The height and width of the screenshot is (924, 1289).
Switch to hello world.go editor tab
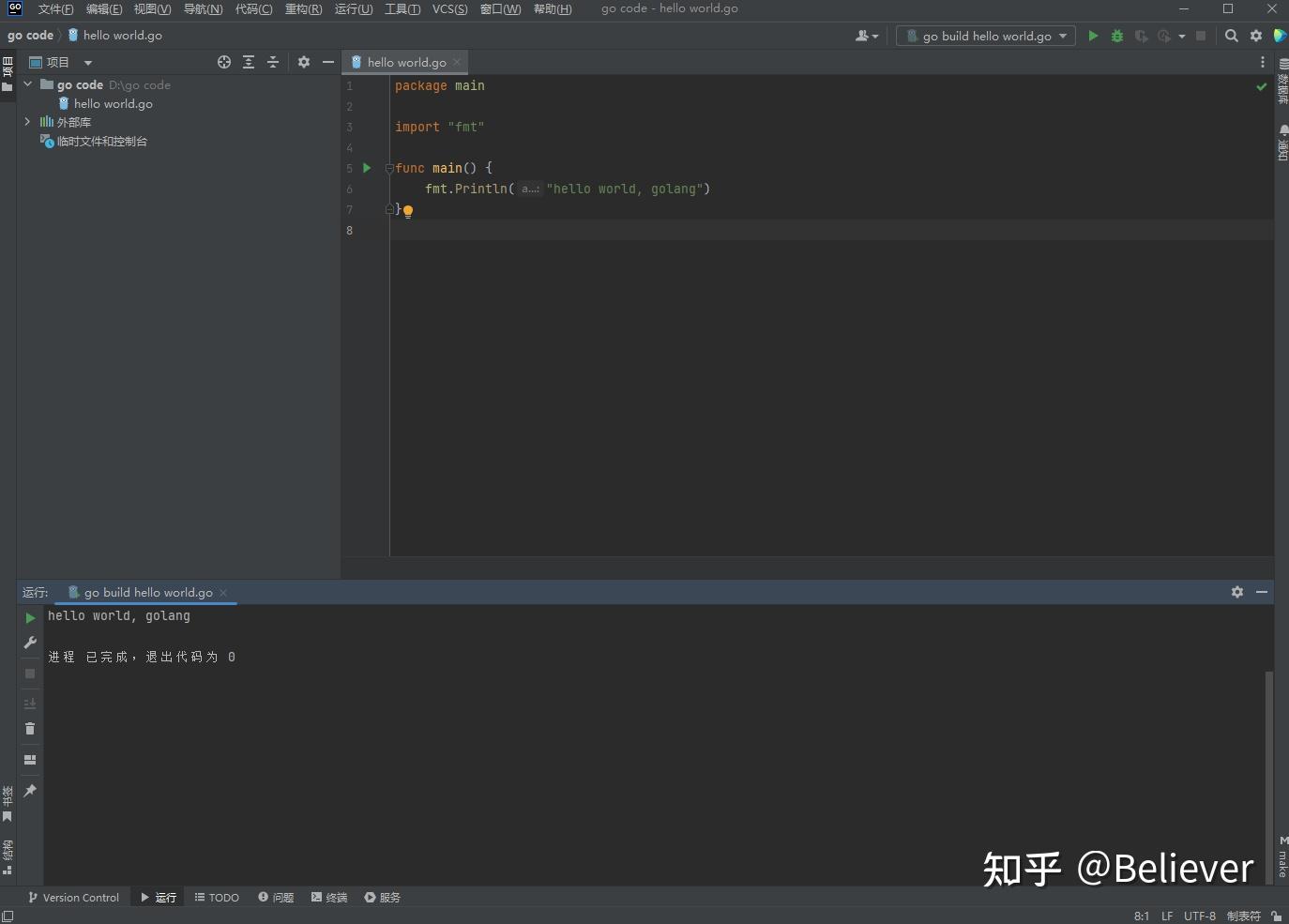406,62
